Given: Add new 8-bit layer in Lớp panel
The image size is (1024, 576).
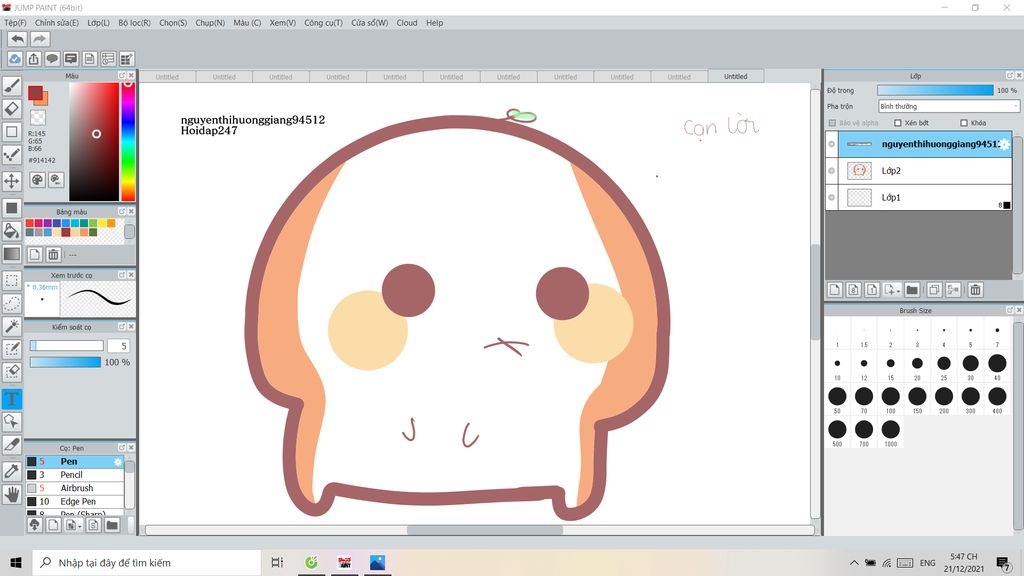Looking at the screenshot, I should [853, 290].
